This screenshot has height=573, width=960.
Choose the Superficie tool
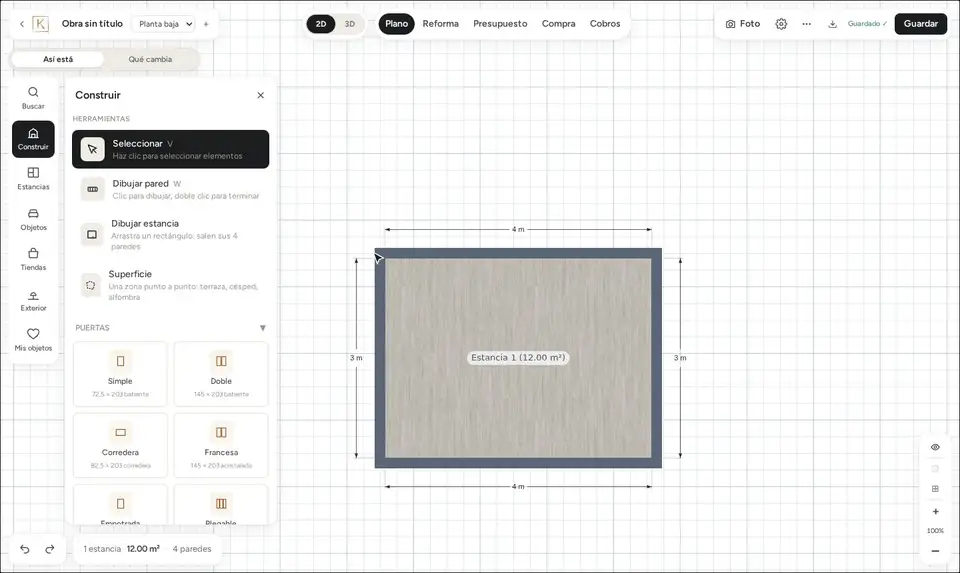tap(170, 285)
